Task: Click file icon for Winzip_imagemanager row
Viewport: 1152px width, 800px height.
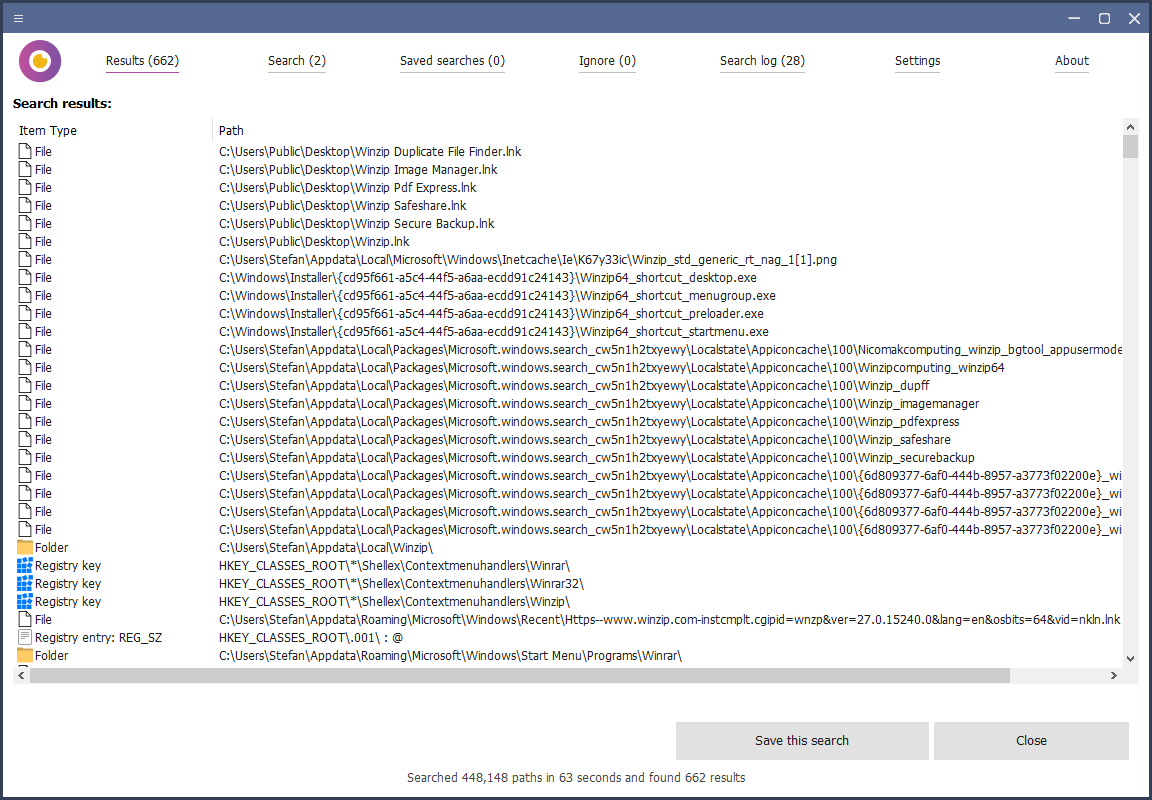Action: [25, 403]
